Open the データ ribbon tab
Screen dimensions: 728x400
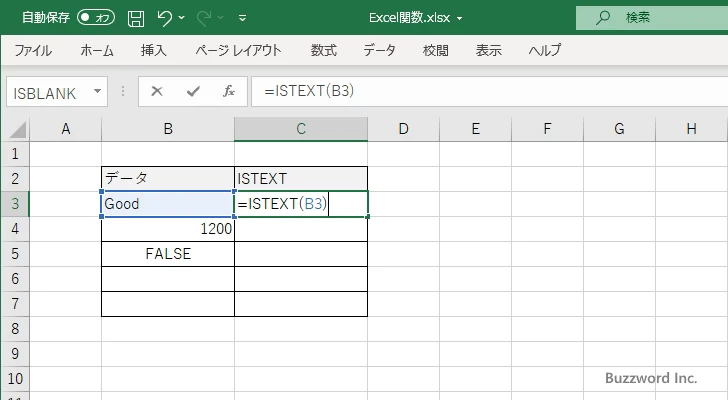(379, 50)
